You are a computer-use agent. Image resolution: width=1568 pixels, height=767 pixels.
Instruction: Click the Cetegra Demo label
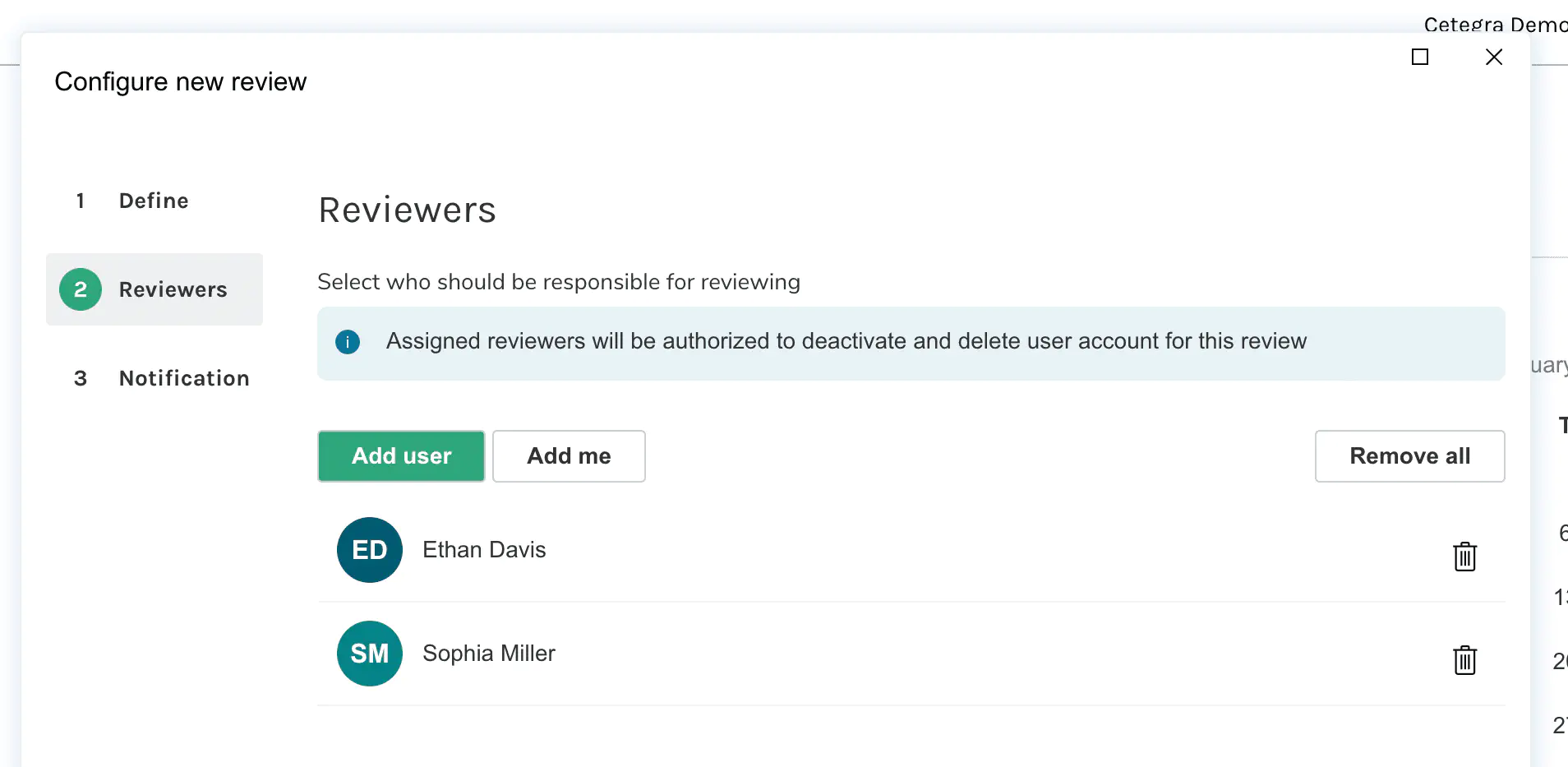click(1494, 24)
